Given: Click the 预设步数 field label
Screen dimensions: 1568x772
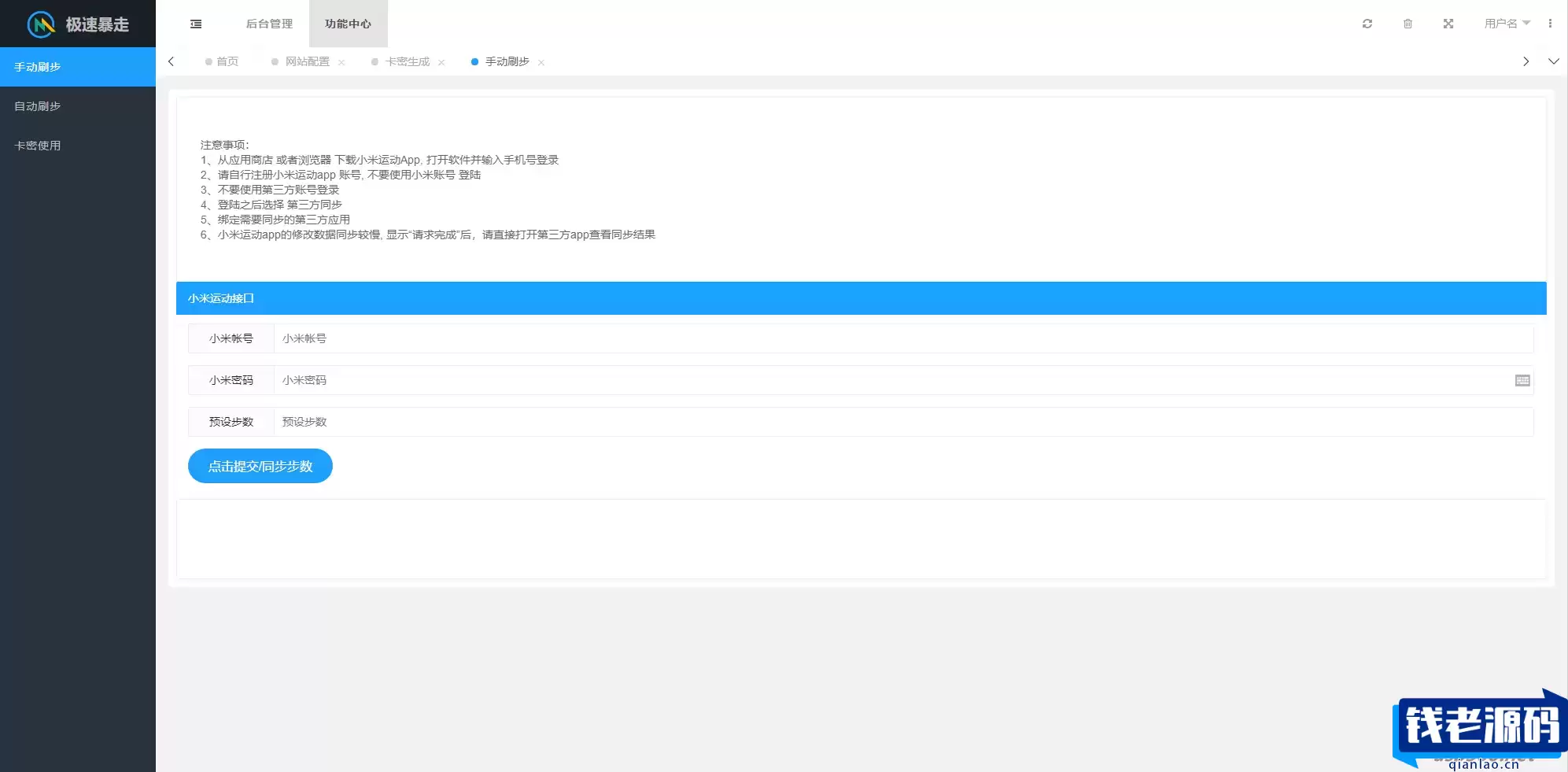Looking at the screenshot, I should [x=231, y=422].
